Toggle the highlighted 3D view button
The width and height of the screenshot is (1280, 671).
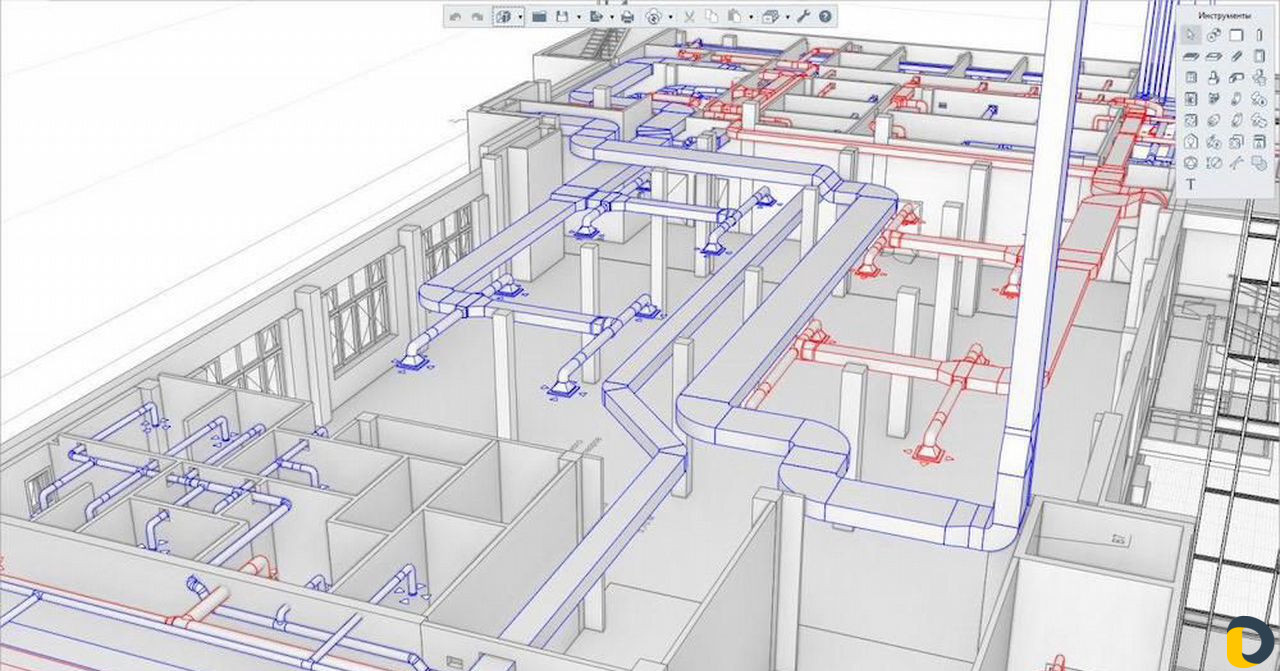502,17
